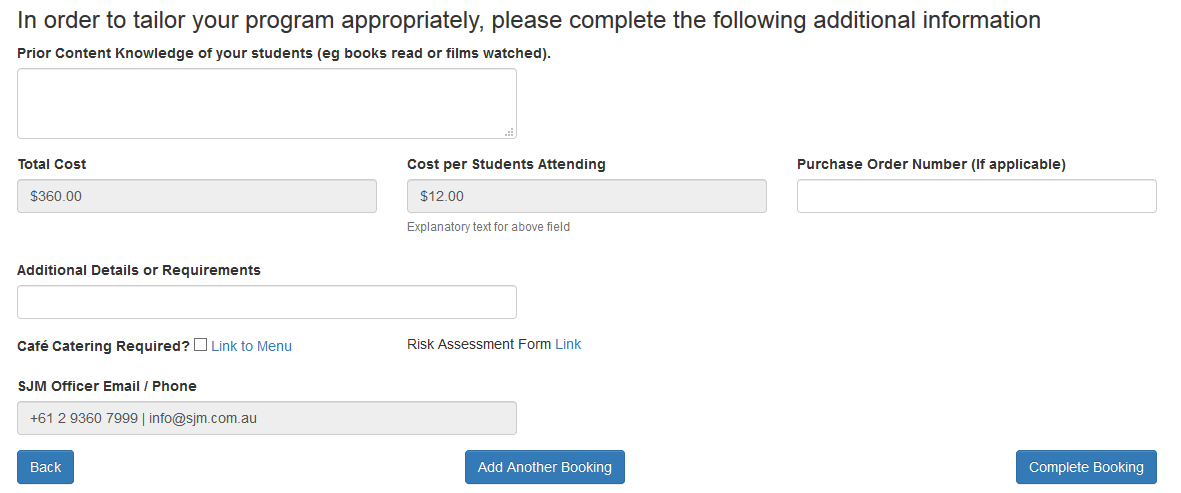Screen dimensions: 1181x493
Task: Click the Cost per Students Attending field
Action: [x=586, y=196]
